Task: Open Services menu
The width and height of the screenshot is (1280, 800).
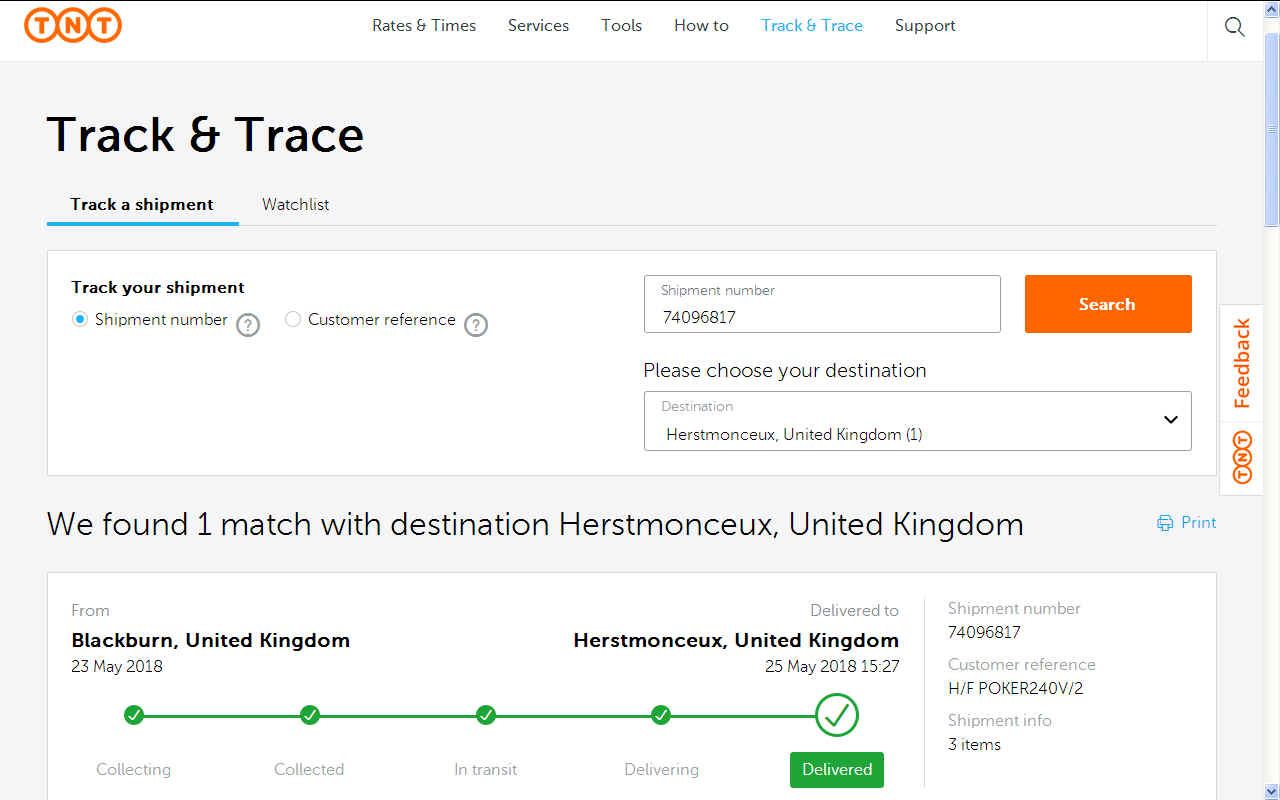Action: (538, 26)
